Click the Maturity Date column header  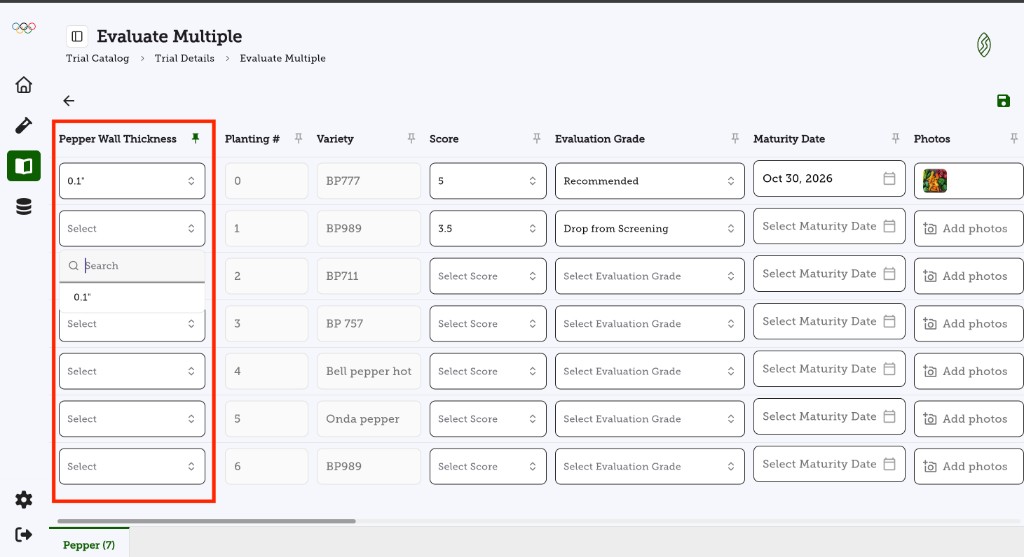pos(789,138)
